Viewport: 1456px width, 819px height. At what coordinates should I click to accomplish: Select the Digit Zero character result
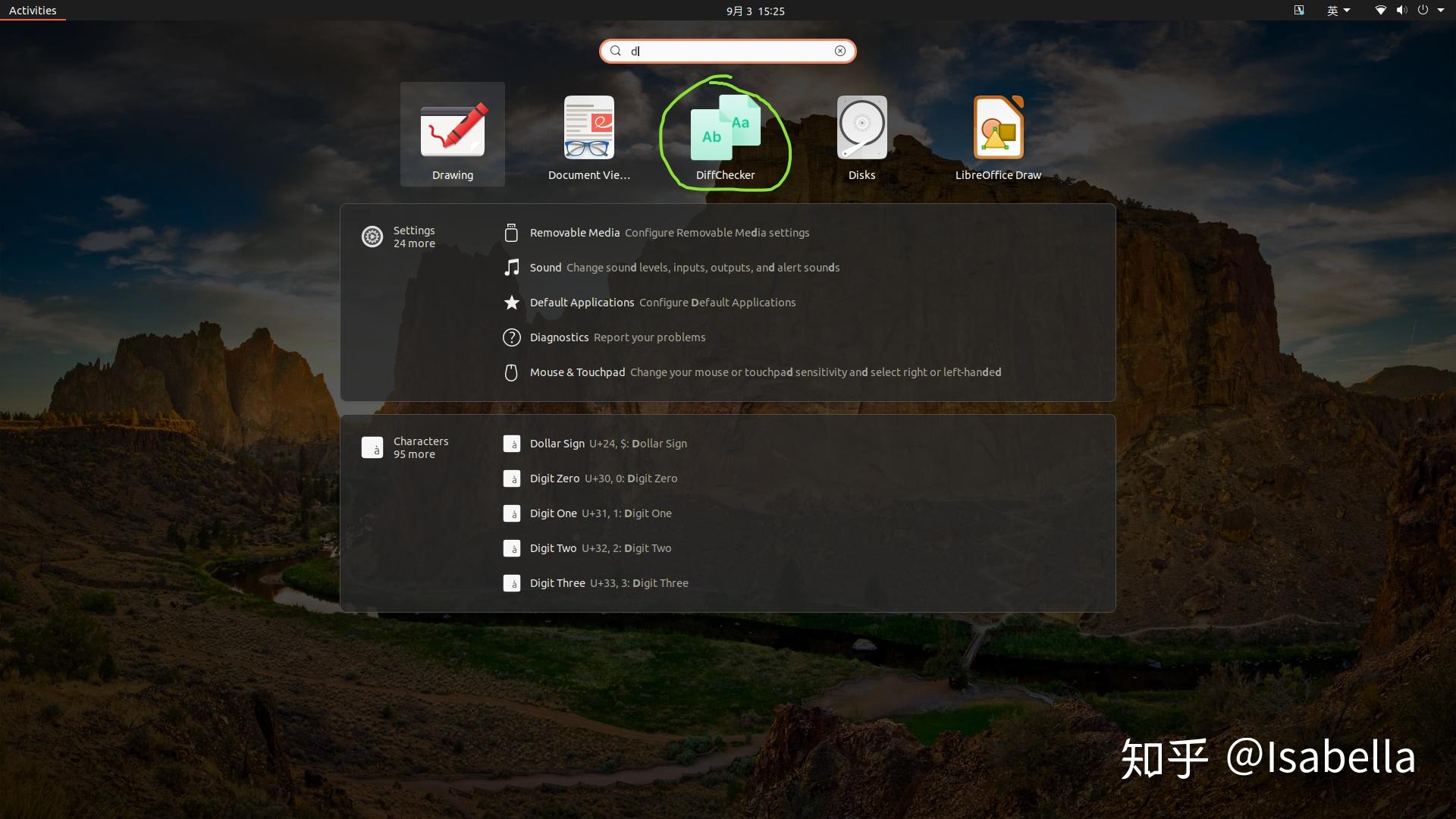click(x=804, y=479)
